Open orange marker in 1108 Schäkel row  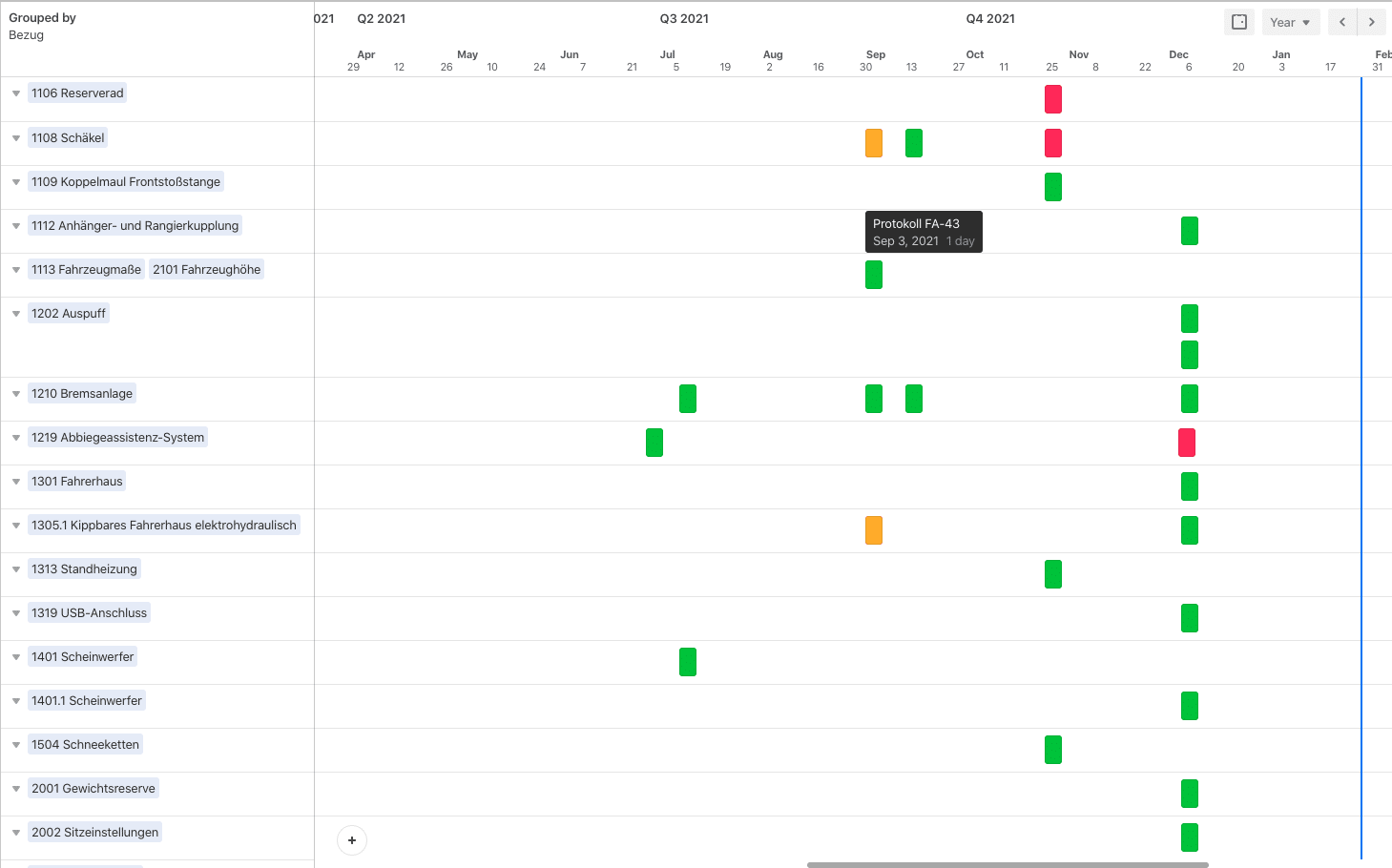click(x=874, y=143)
